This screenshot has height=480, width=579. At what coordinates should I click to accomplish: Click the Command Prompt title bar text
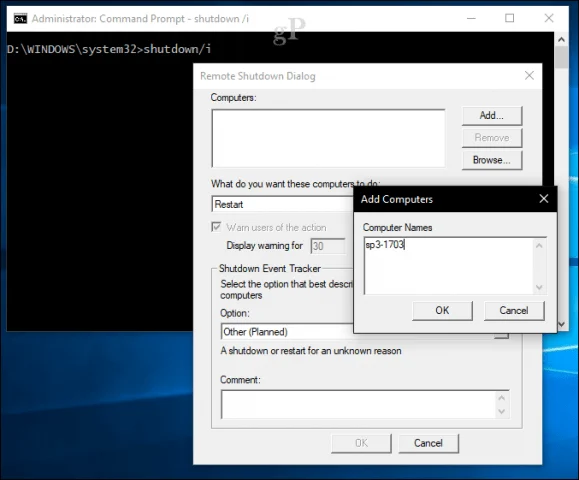[140, 18]
